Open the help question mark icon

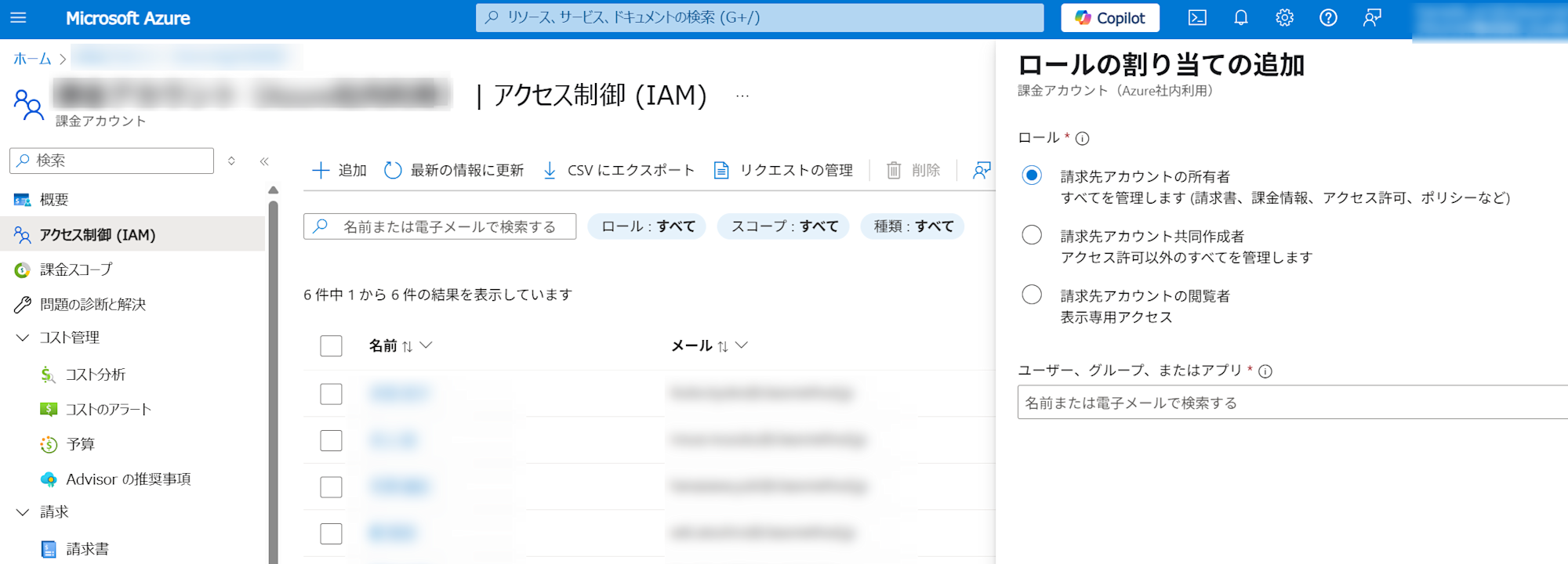click(1328, 18)
